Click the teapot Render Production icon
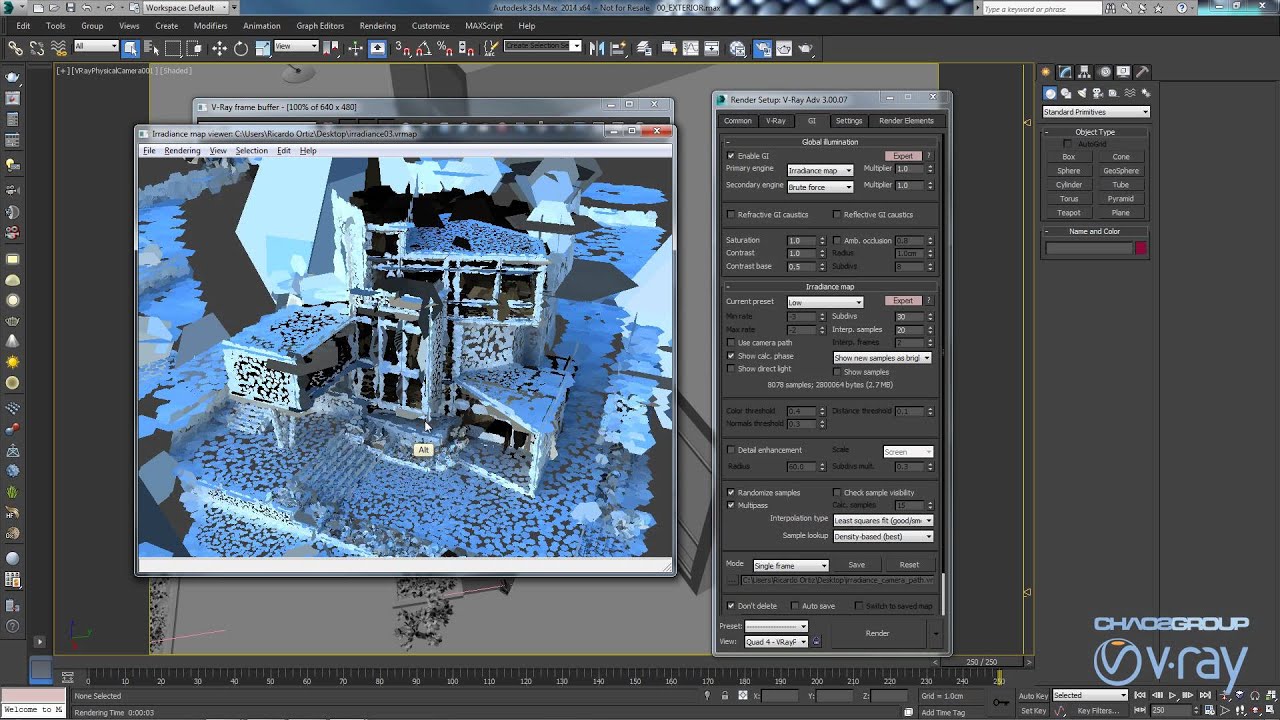 [806, 47]
